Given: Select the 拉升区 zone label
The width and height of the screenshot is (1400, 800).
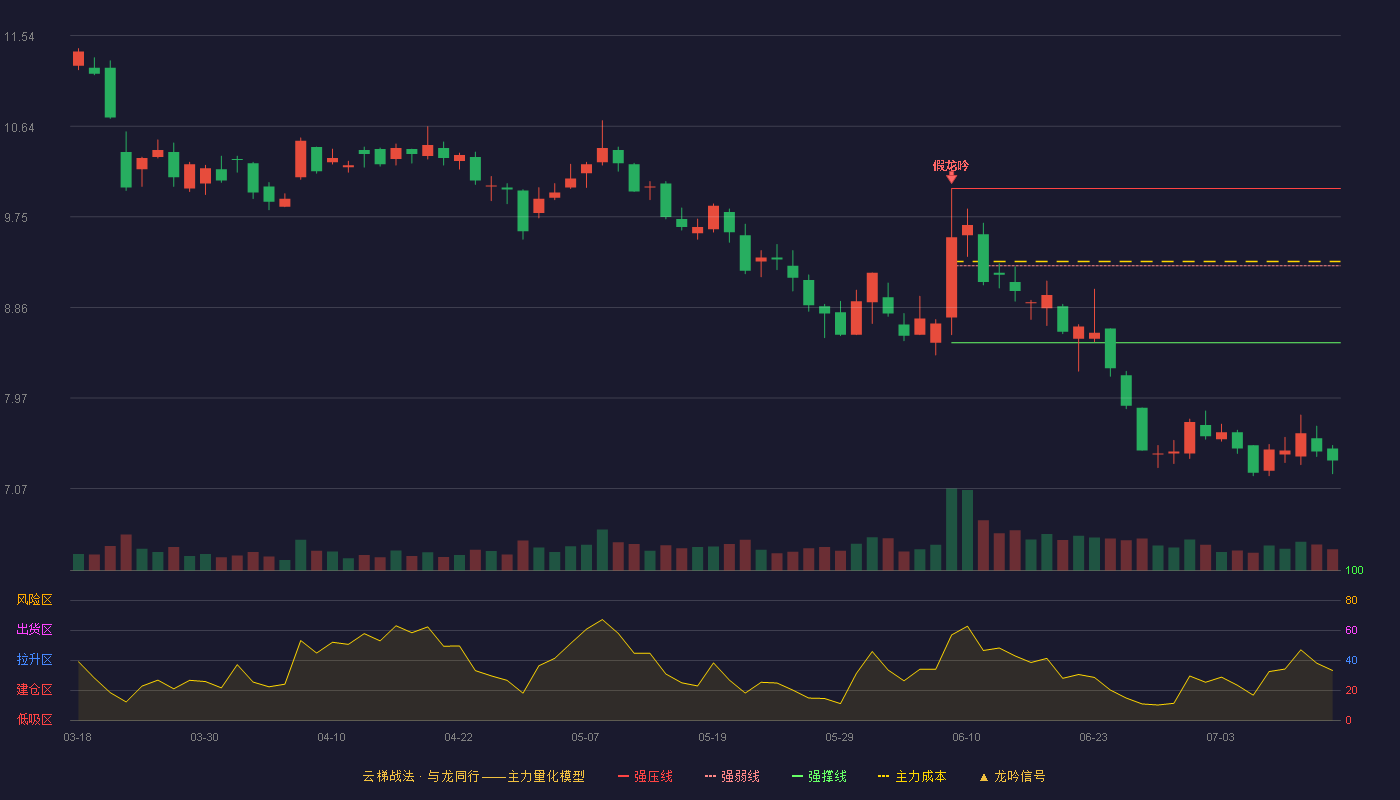Looking at the screenshot, I should pos(34,660).
